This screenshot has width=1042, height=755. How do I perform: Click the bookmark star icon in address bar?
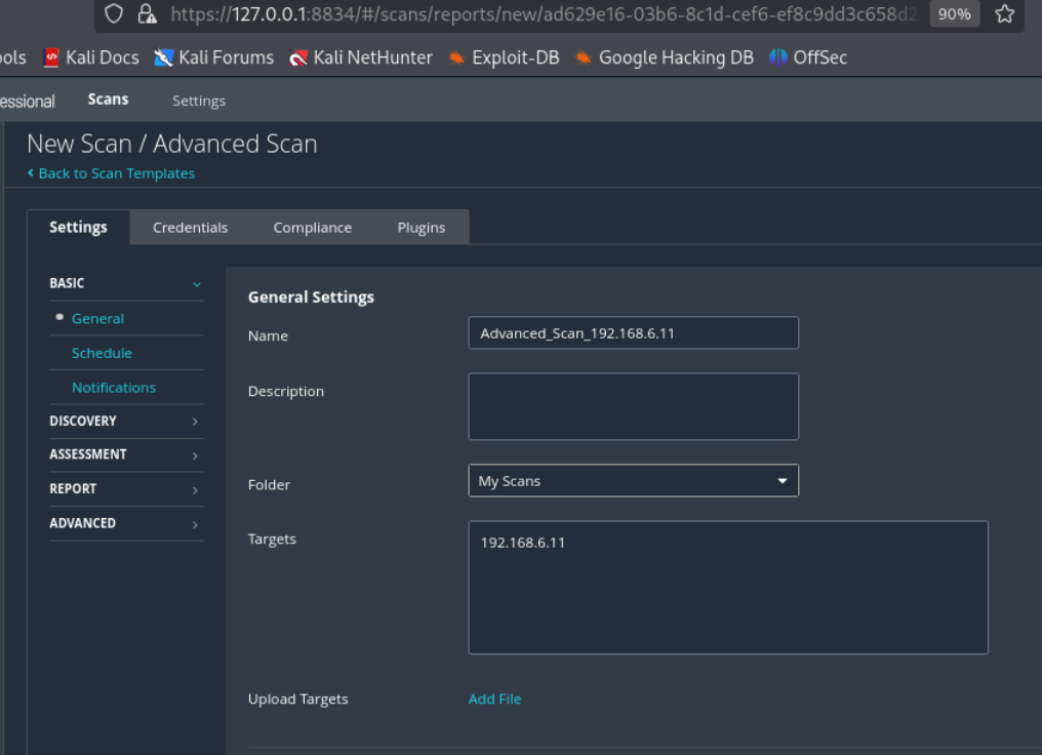tap(1004, 14)
